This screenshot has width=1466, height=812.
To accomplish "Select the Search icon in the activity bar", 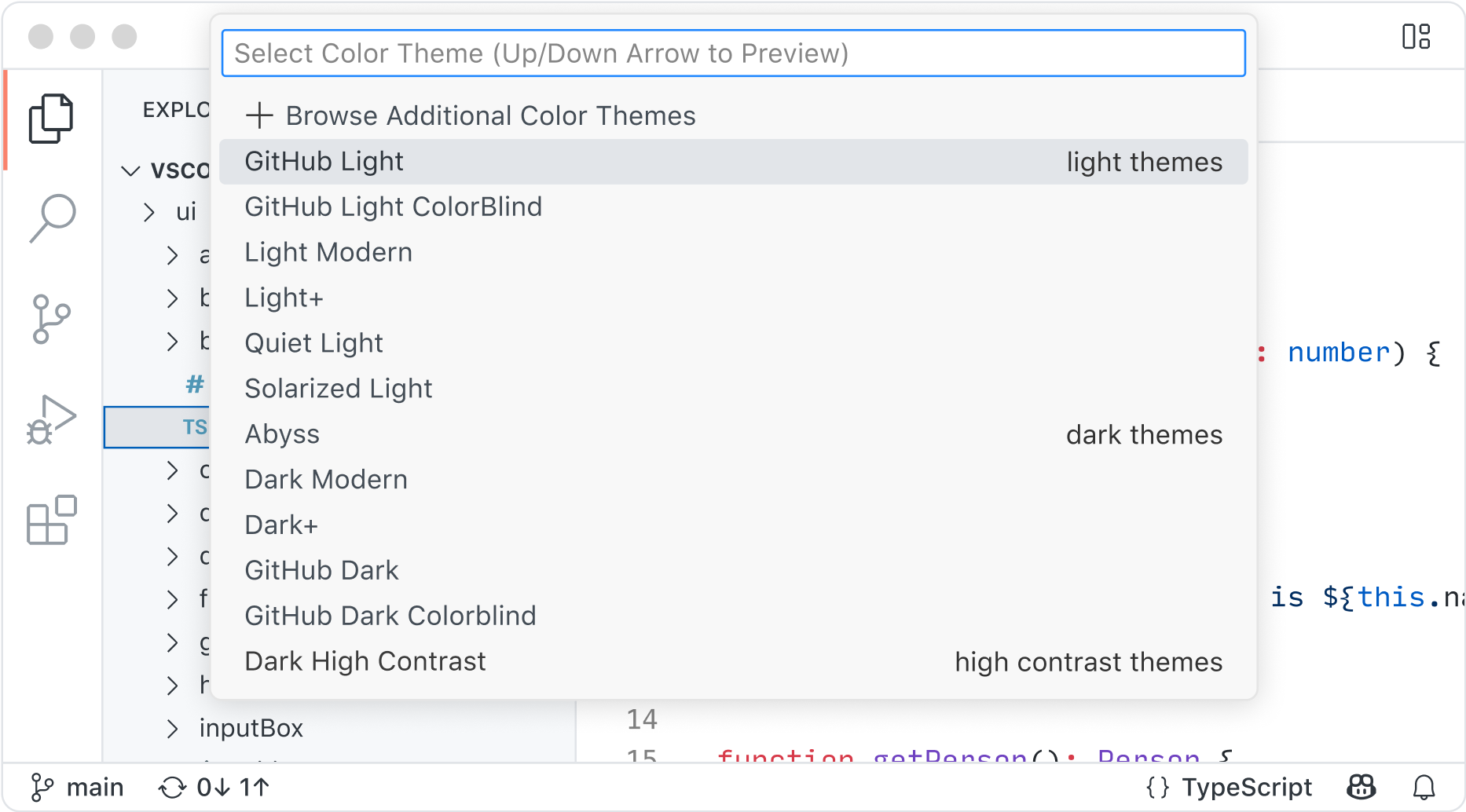I will (51, 218).
